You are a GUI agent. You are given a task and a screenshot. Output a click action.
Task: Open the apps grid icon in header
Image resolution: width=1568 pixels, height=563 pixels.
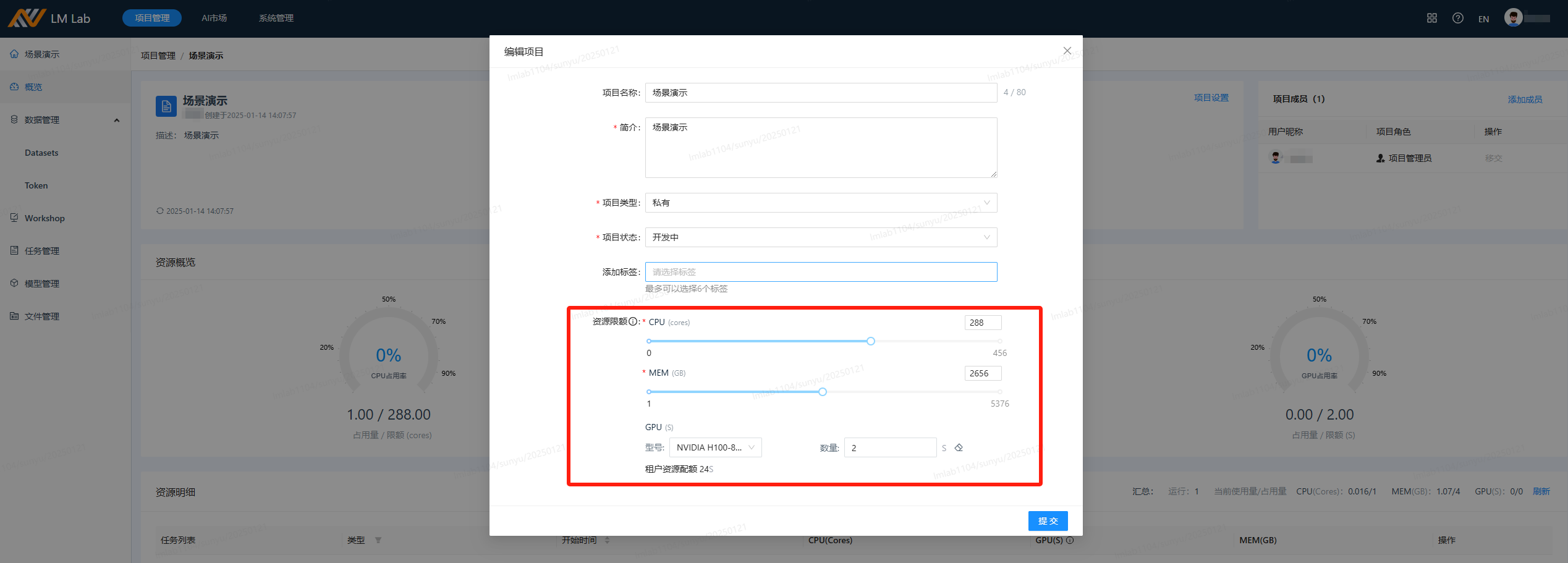click(x=1431, y=19)
